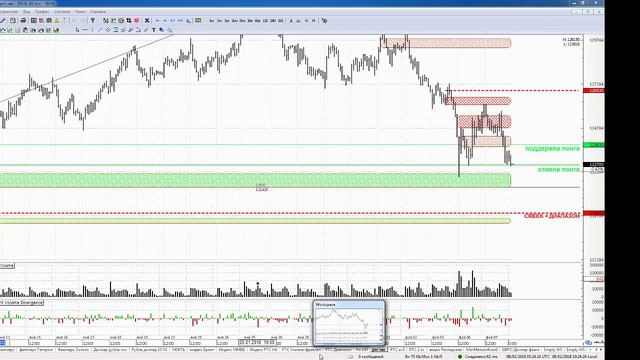The height and width of the screenshot is (360, 640).
Task: Open the Вид menu
Action: pyautogui.click(x=27, y=12)
